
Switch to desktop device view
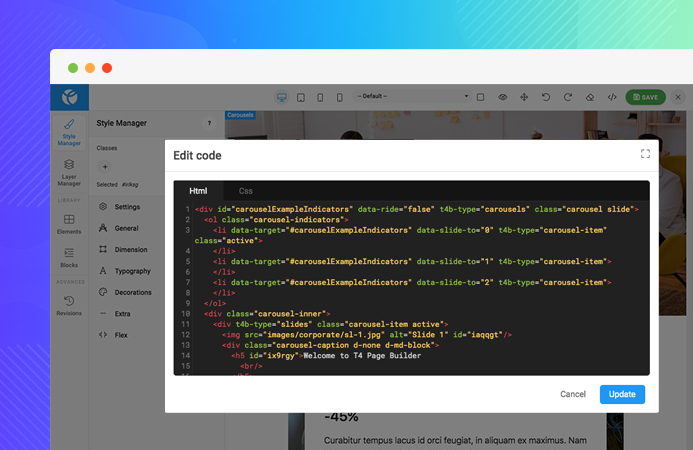click(x=281, y=97)
